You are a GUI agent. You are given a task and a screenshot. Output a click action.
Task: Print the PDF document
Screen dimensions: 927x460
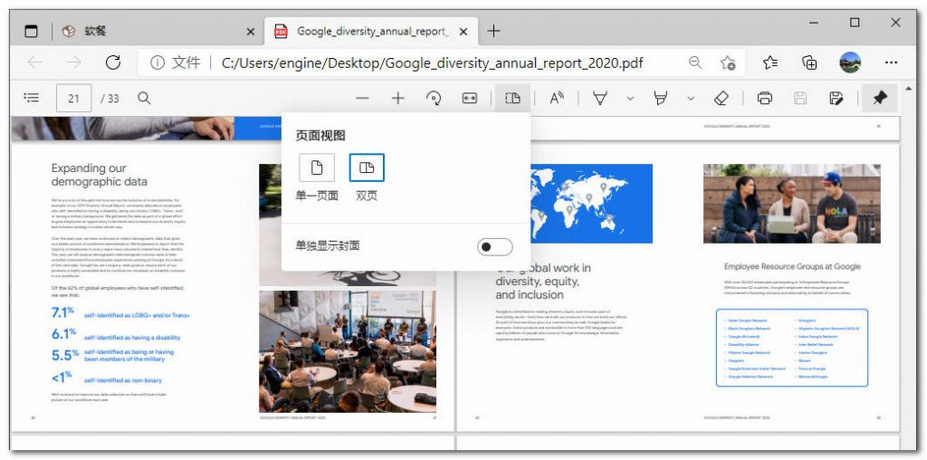(x=765, y=98)
